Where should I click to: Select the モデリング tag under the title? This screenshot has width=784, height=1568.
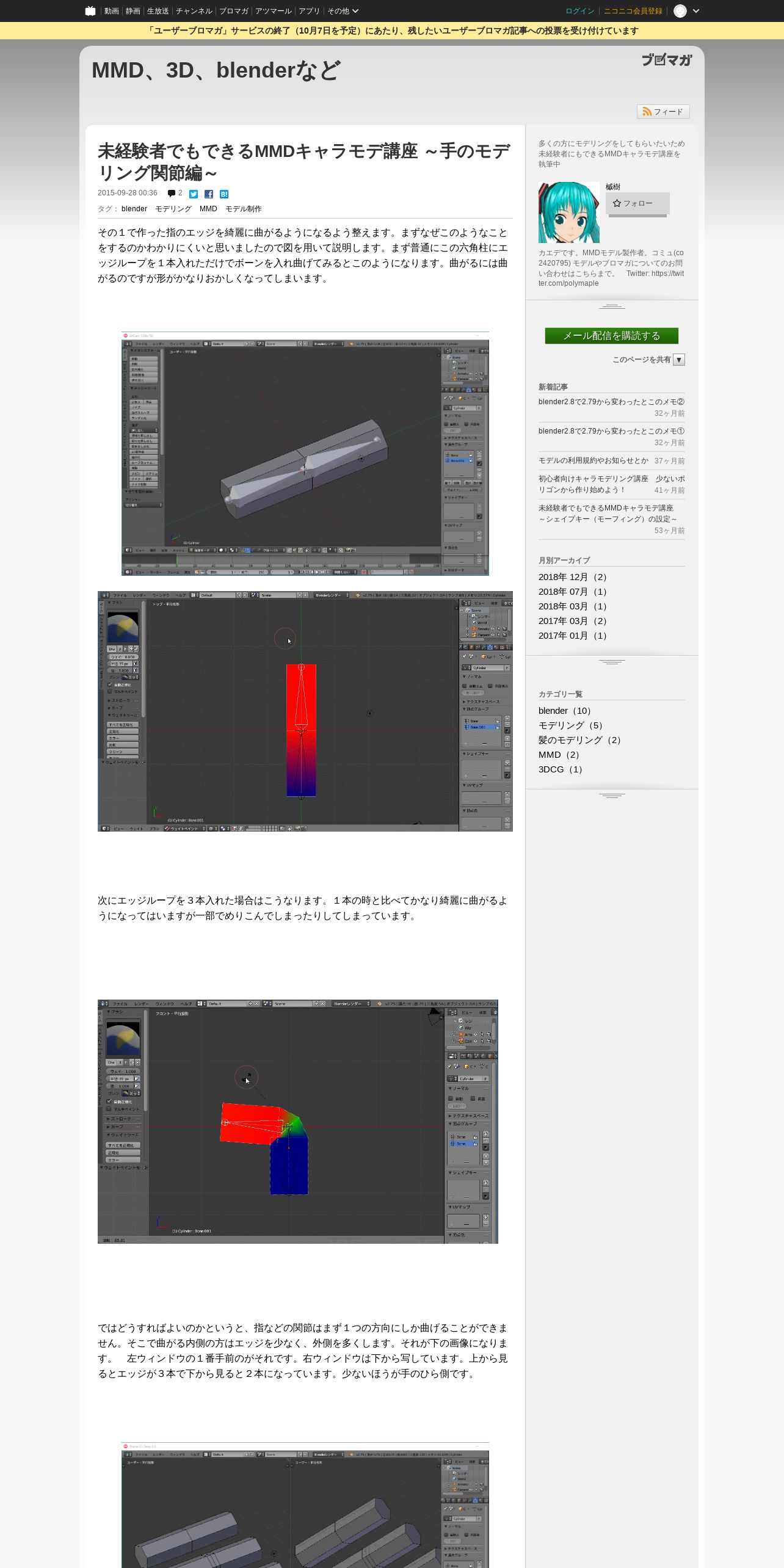[x=173, y=209]
